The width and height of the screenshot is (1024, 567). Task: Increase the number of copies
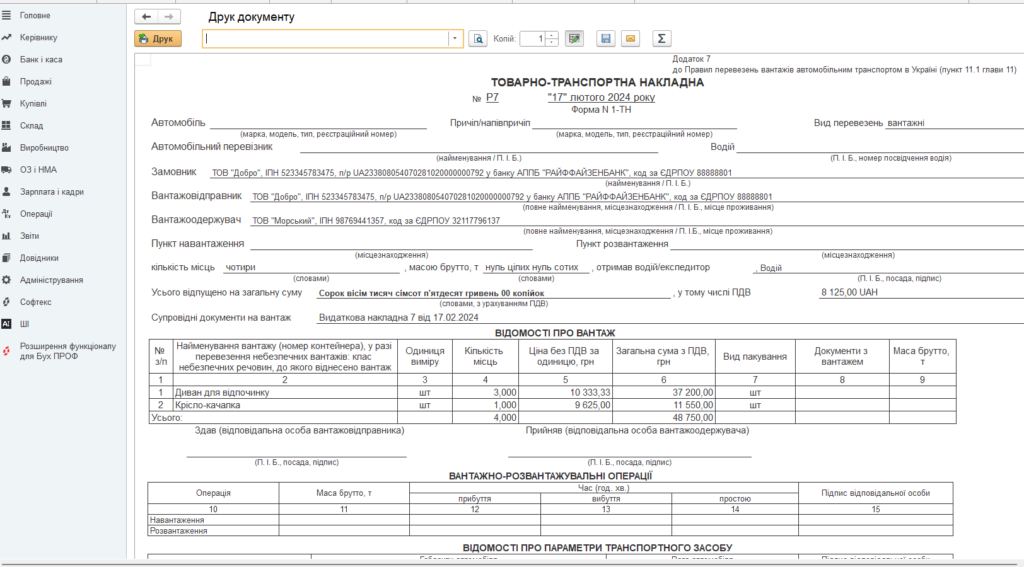552,35
